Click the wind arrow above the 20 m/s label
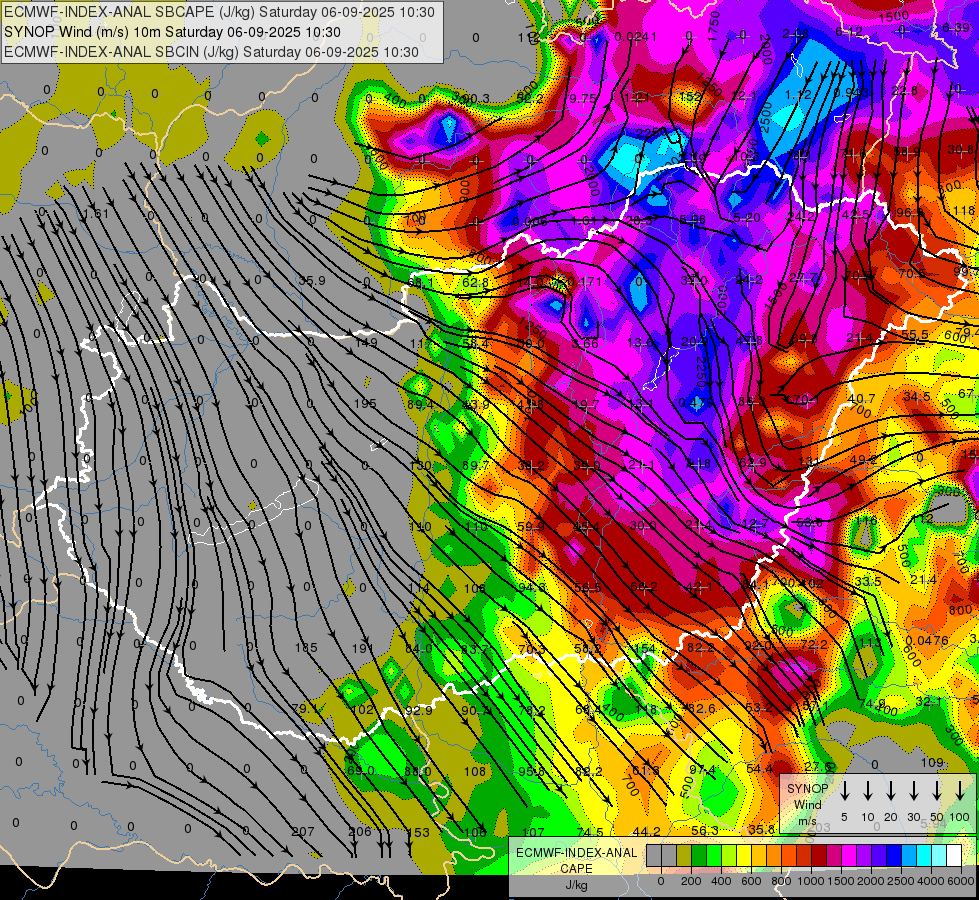 (x=890, y=791)
